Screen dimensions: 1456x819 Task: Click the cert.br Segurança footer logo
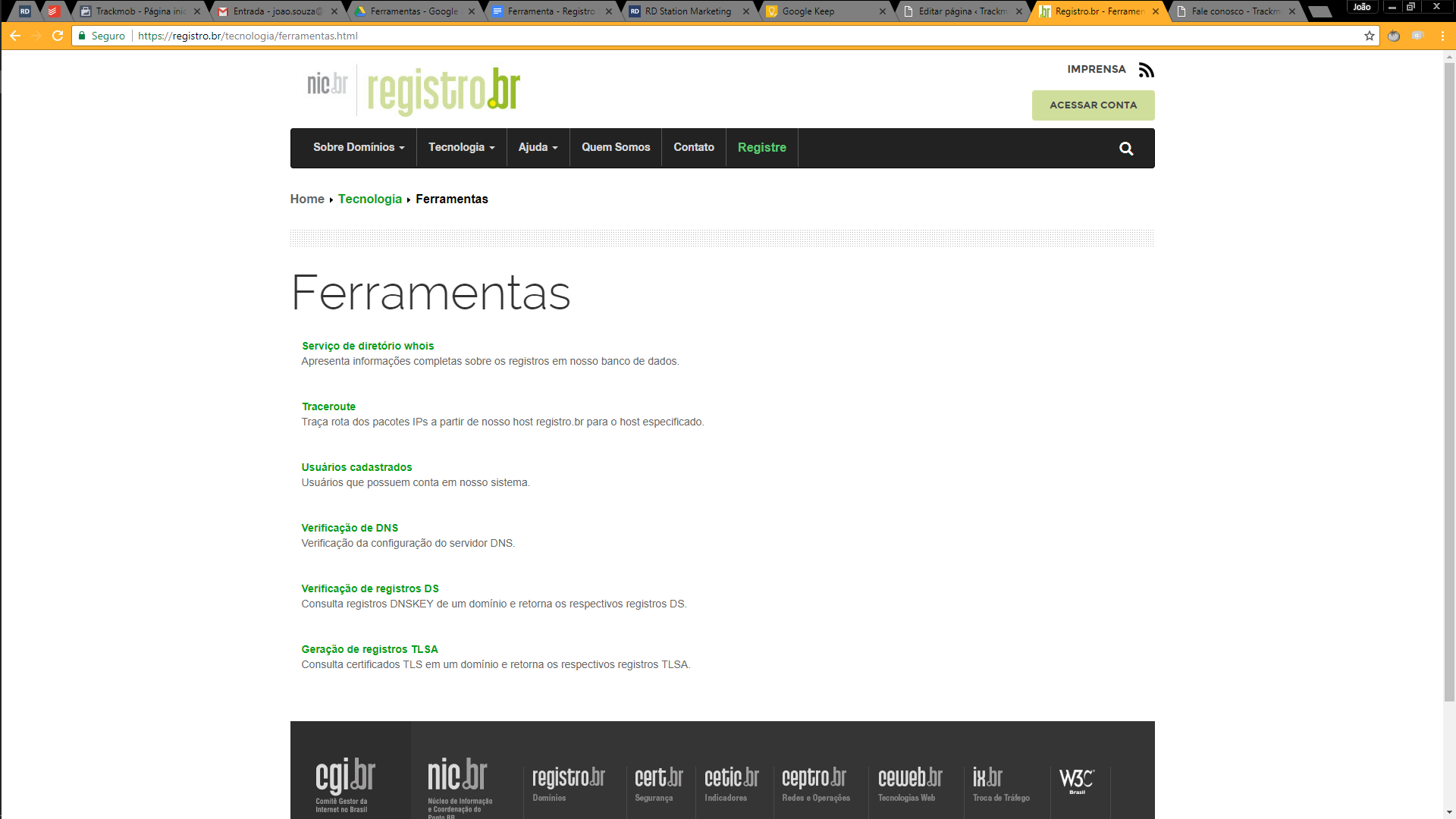tap(658, 783)
